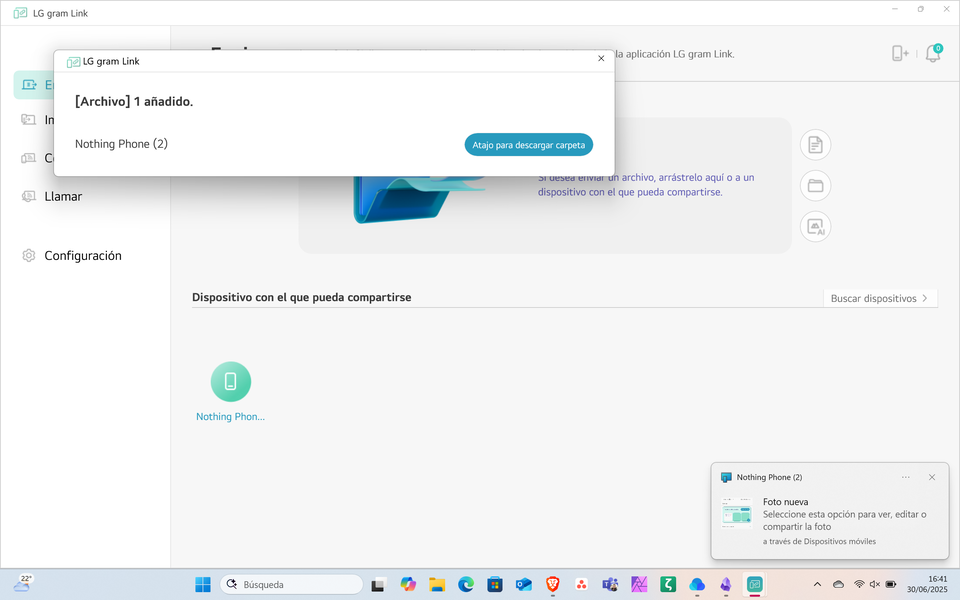Viewport: 960px width, 600px height.
Task: Open the blue cloud app in taskbar
Action: pyautogui.click(x=697, y=585)
